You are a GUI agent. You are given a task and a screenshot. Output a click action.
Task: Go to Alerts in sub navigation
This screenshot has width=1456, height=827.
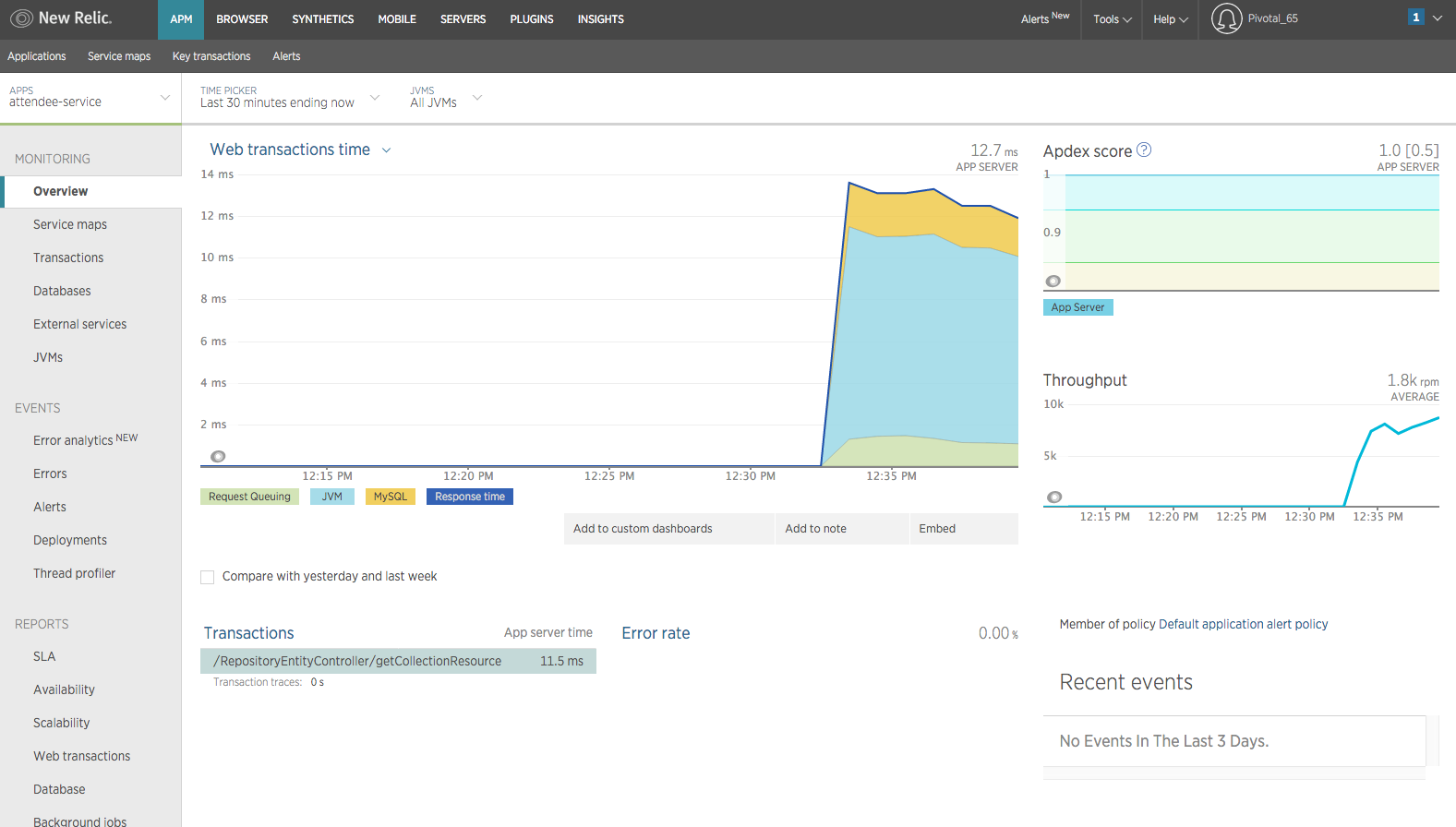pos(286,56)
